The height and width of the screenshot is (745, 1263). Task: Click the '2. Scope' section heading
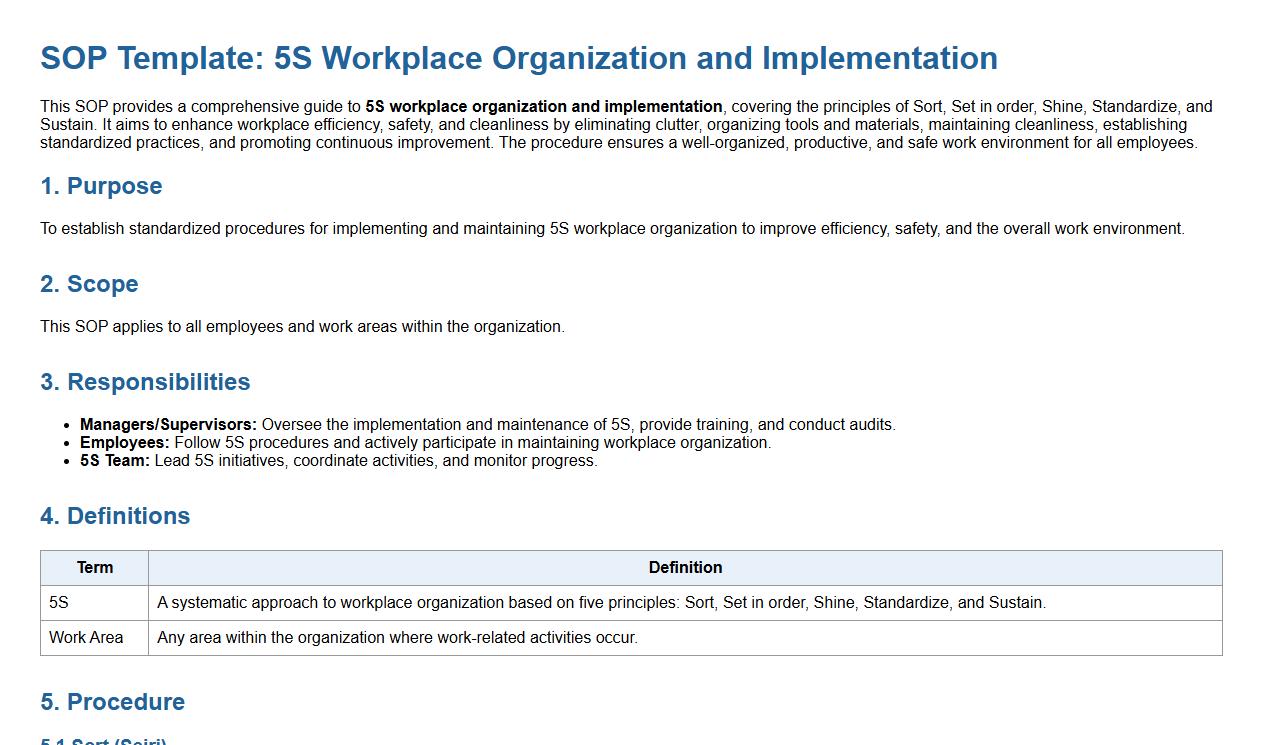[x=89, y=284]
